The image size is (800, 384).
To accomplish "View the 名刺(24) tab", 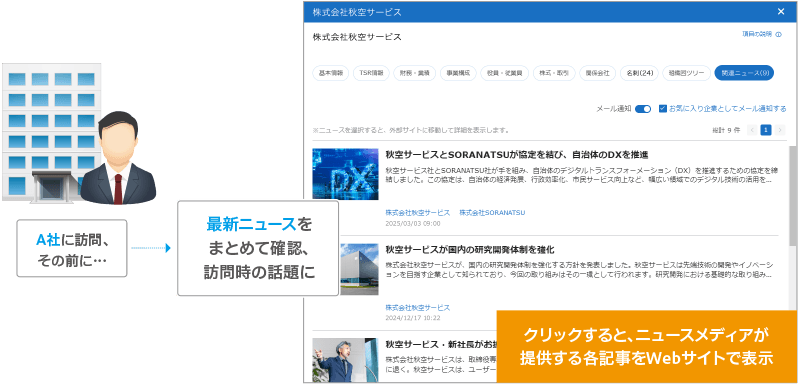I will point(639,73).
